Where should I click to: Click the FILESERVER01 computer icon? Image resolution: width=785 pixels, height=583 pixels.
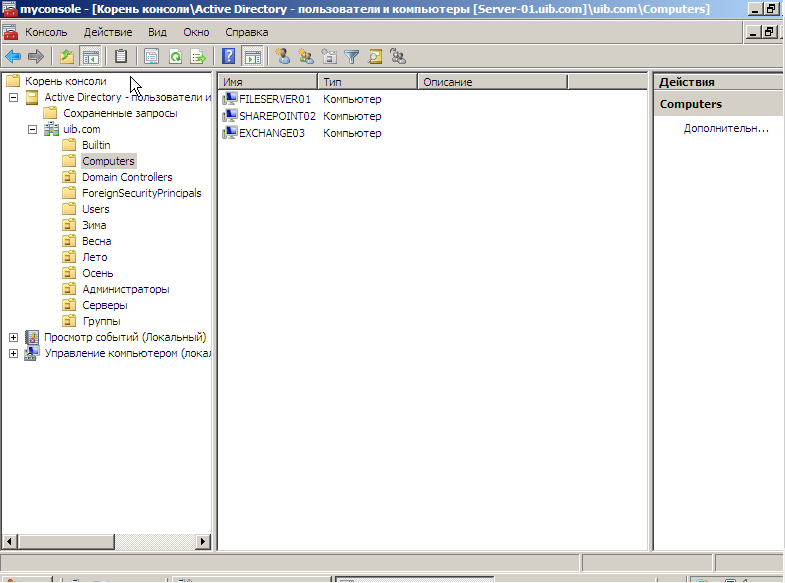(229, 99)
